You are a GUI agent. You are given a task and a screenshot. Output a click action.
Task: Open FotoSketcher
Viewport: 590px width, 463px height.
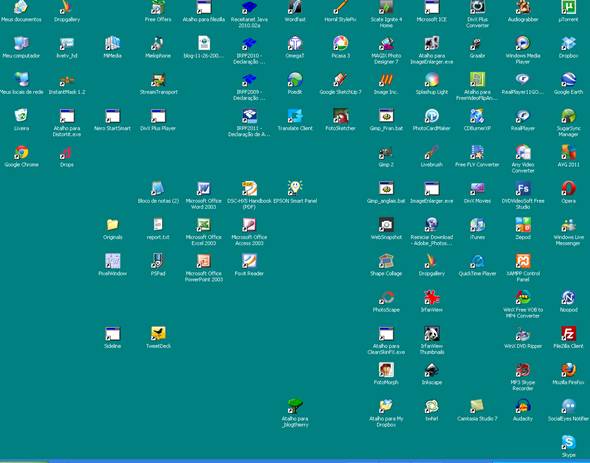(x=340, y=116)
